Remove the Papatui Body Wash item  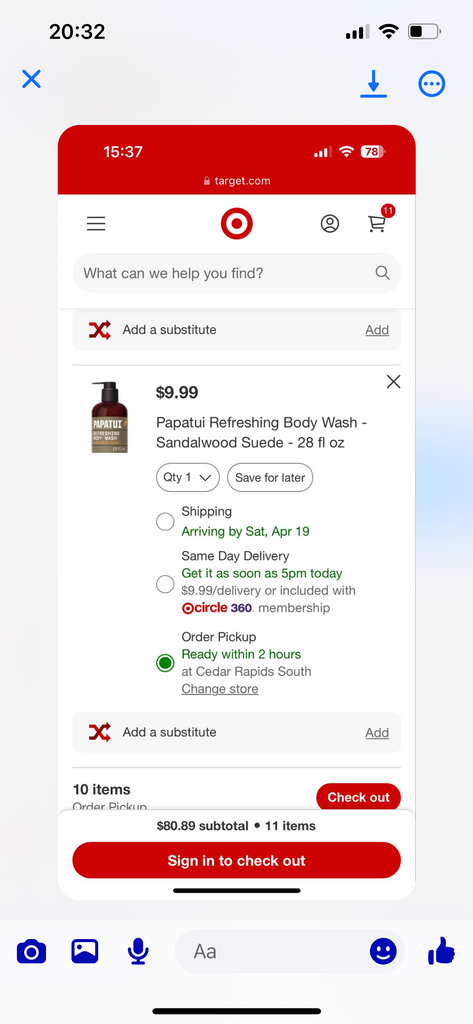point(393,382)
